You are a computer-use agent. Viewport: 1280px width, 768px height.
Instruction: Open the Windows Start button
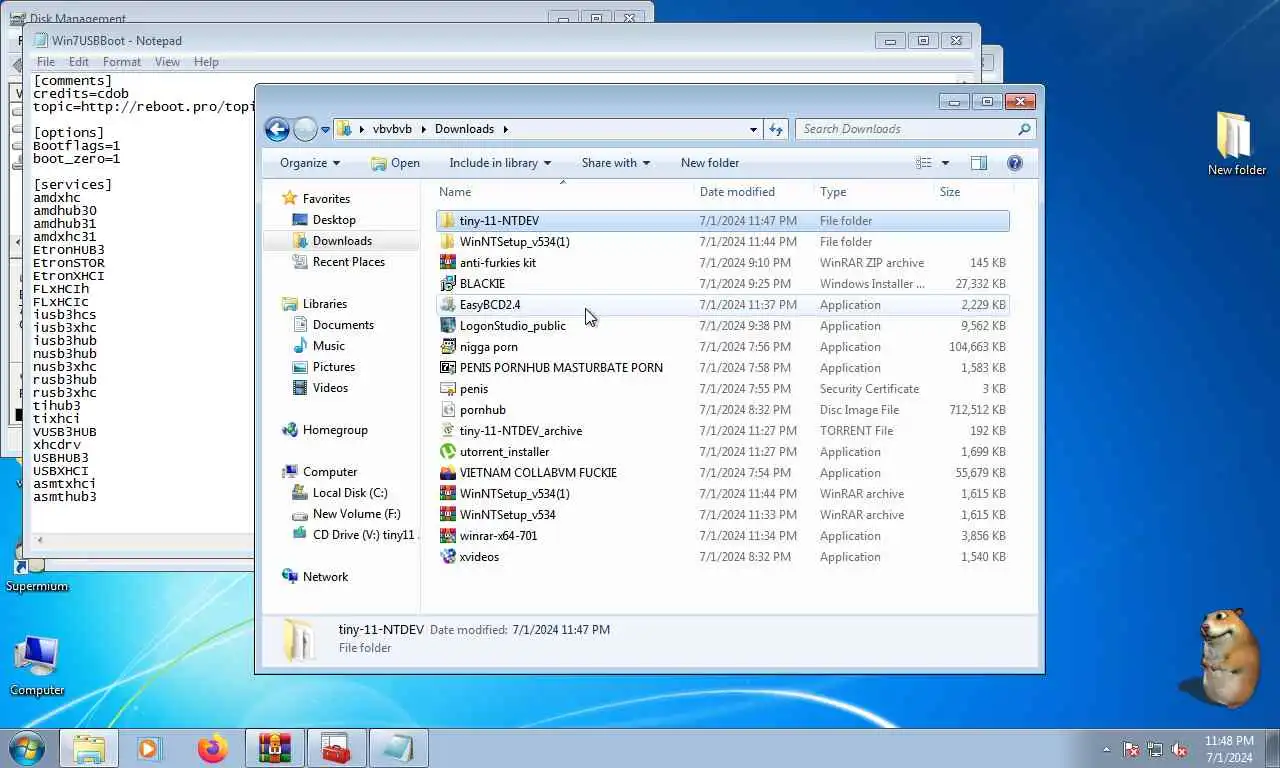coord(27,748)
